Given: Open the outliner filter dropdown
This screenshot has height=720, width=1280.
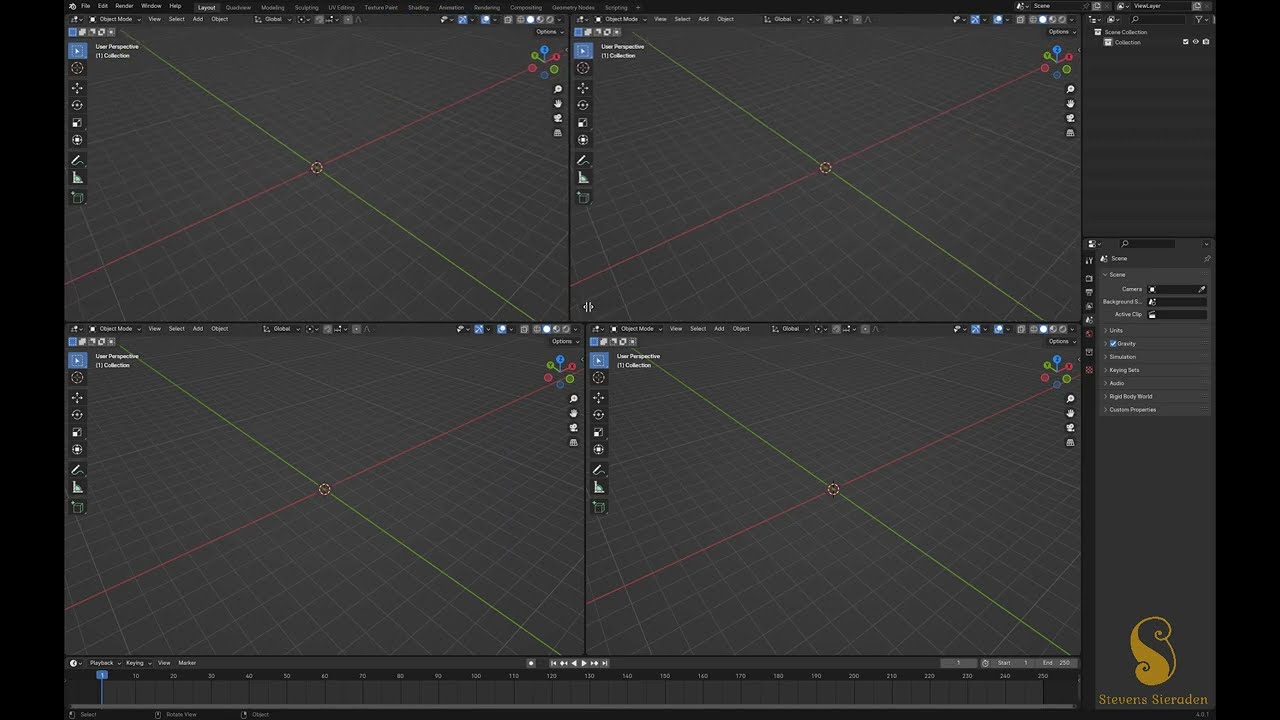Looking at the screenshot, I should 1201,19.
